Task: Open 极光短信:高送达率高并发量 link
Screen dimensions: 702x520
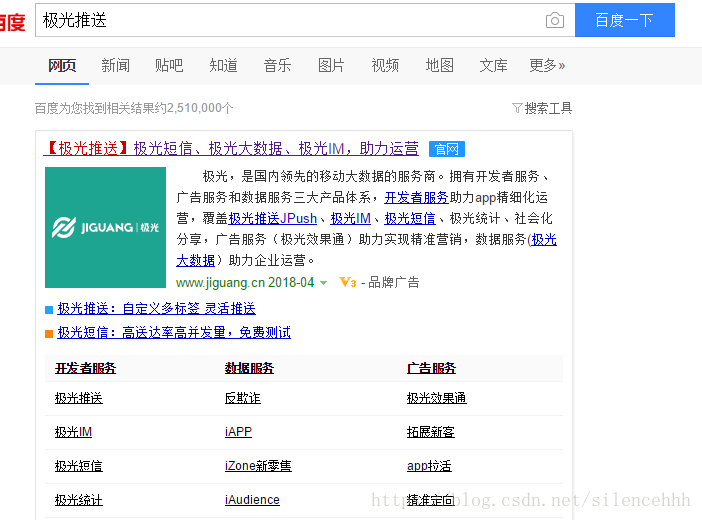Action: (x=174, y=333)
